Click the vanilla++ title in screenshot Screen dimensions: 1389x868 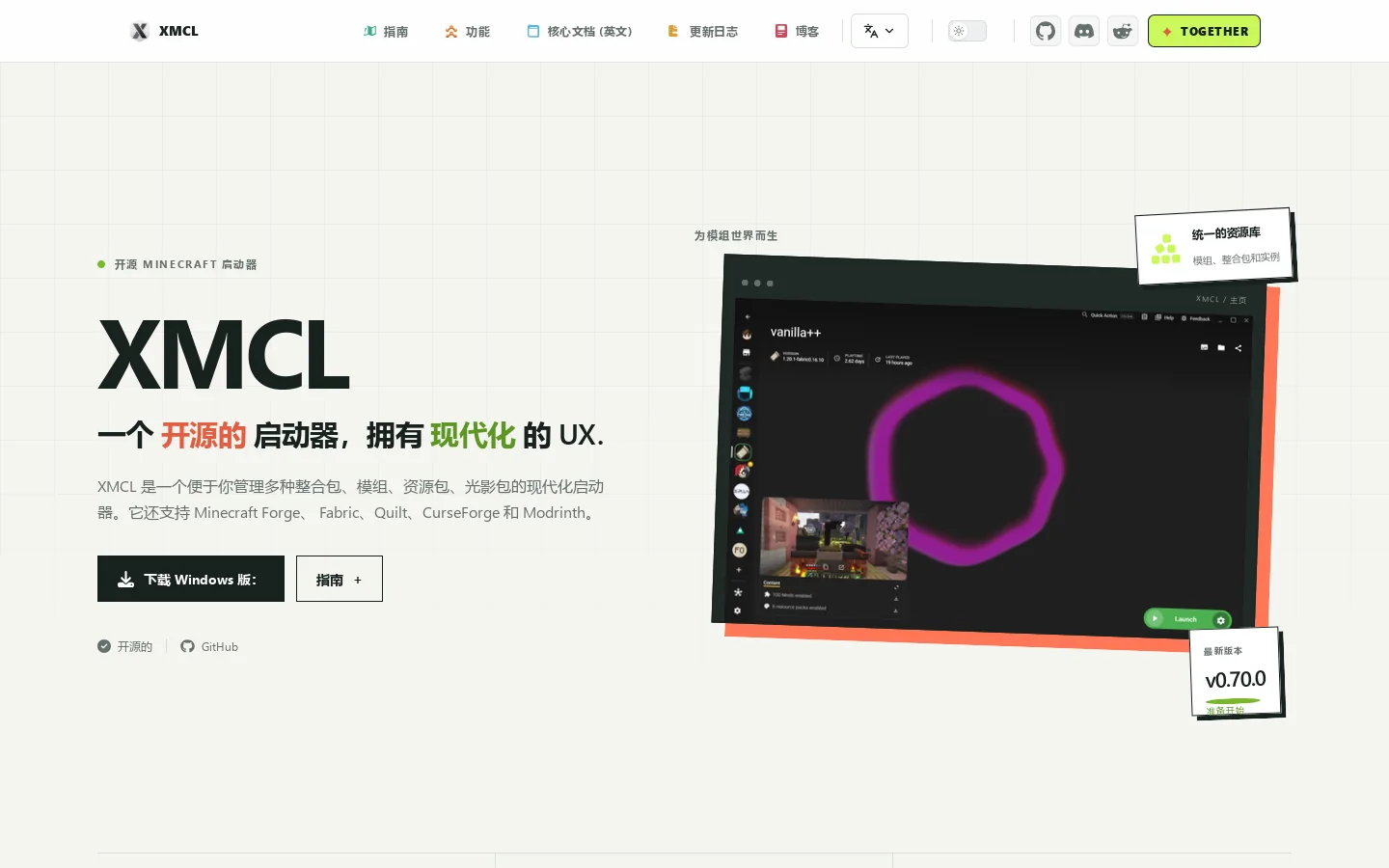coord(796,333)
